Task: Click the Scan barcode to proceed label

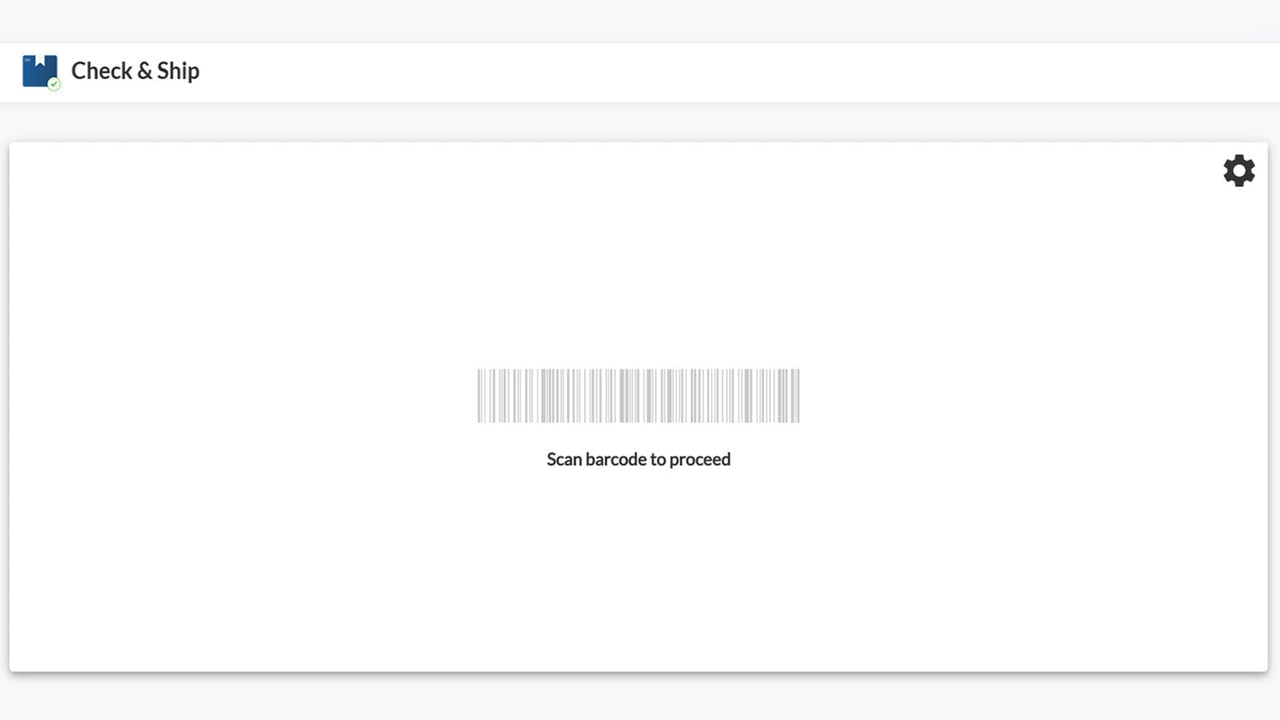Action: tap(638, 459)
